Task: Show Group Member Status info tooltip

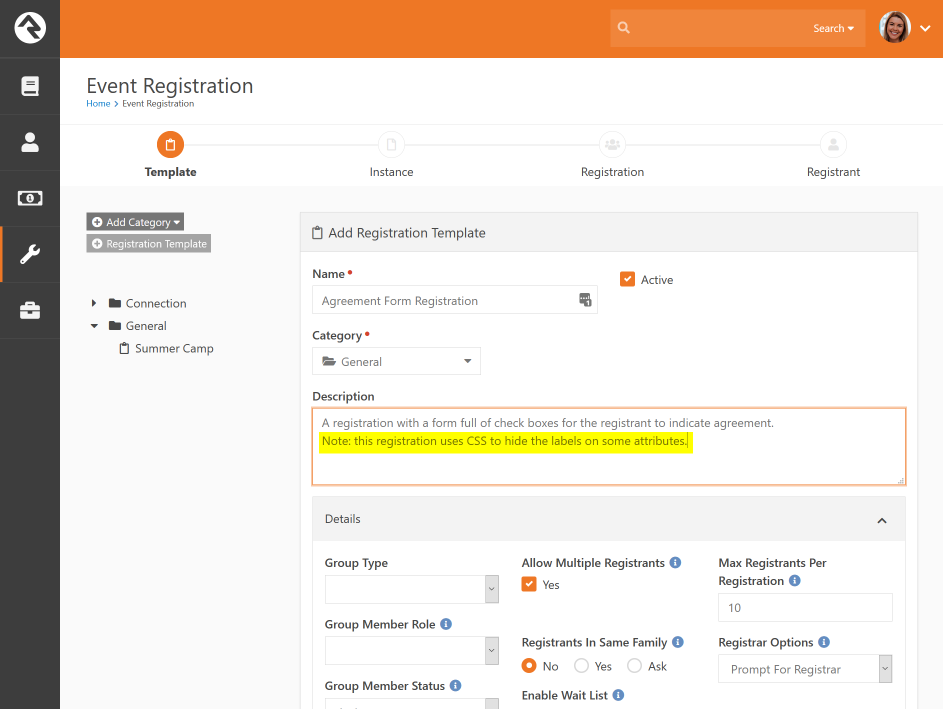Action: click(x=456, y=686)
